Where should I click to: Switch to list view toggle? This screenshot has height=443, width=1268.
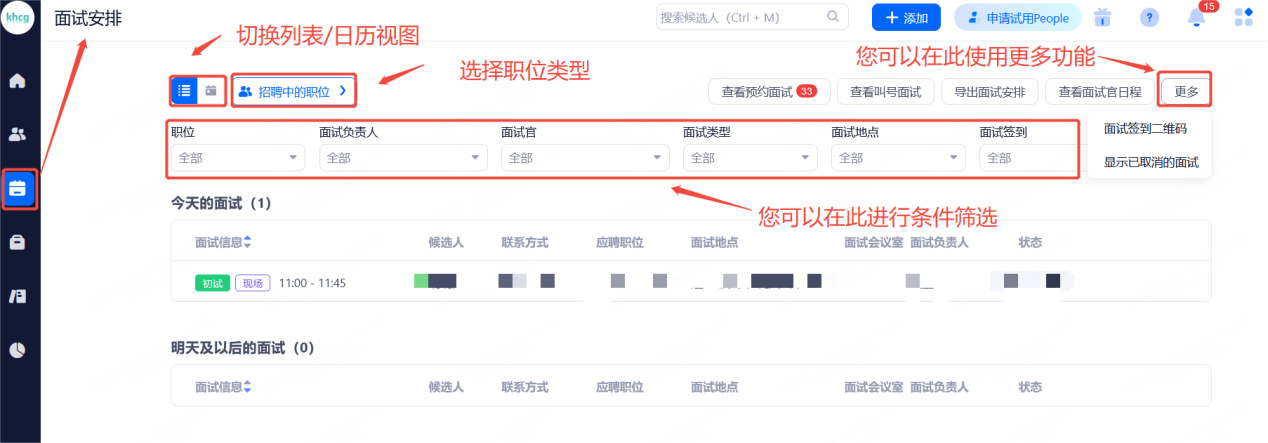[x=184, y=91]
